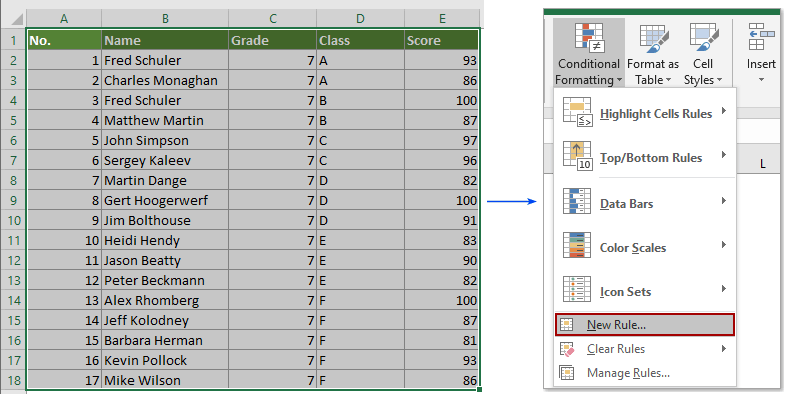Select column C header

click(272, 19)
